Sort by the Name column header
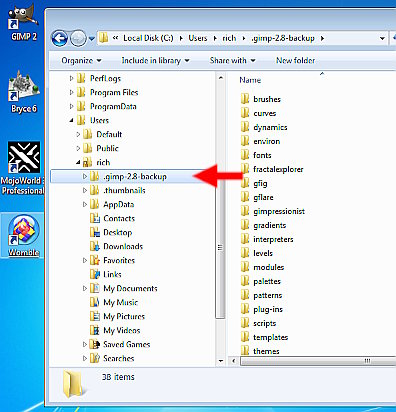The width and height of the screenshot is (396, 412). click(x=250, y=80)
